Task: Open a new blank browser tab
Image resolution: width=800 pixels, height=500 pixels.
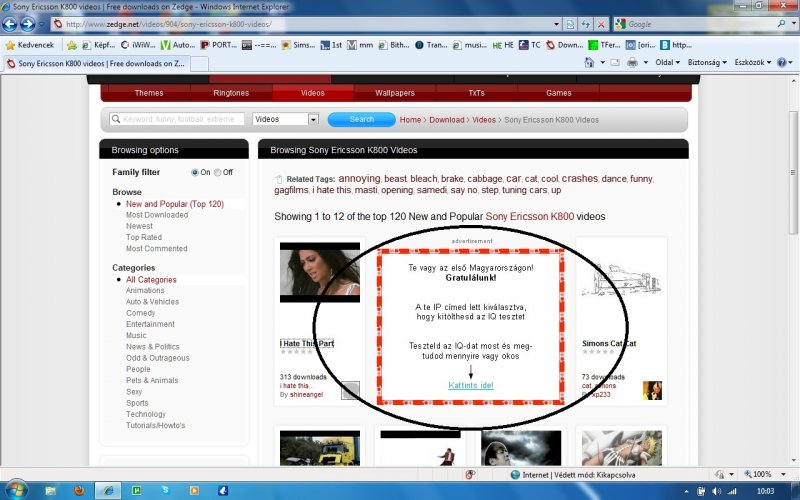Action: 199,64
